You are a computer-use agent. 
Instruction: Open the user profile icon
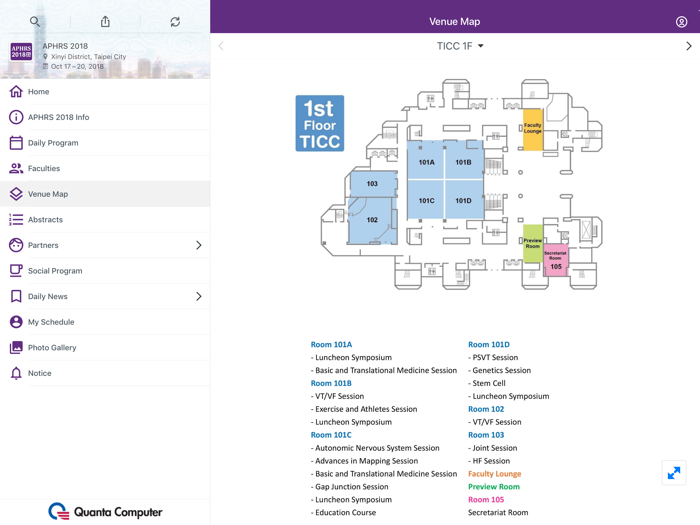coord(681,21)
